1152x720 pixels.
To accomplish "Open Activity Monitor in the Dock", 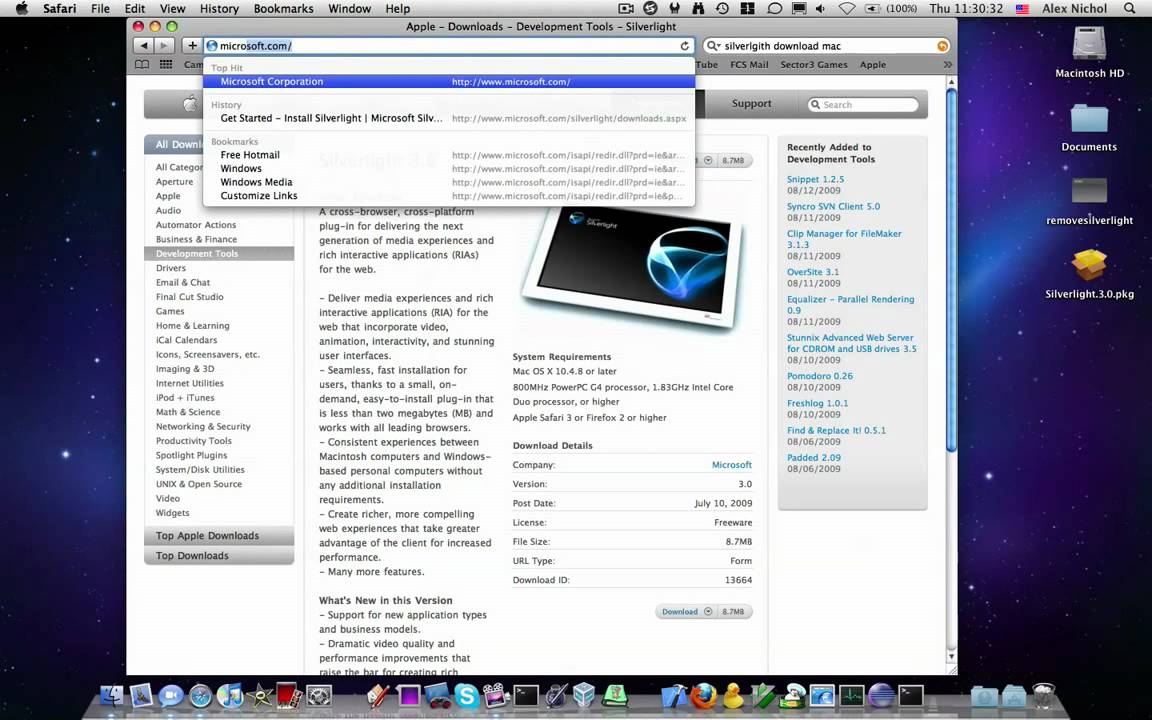I will point(852,696).
